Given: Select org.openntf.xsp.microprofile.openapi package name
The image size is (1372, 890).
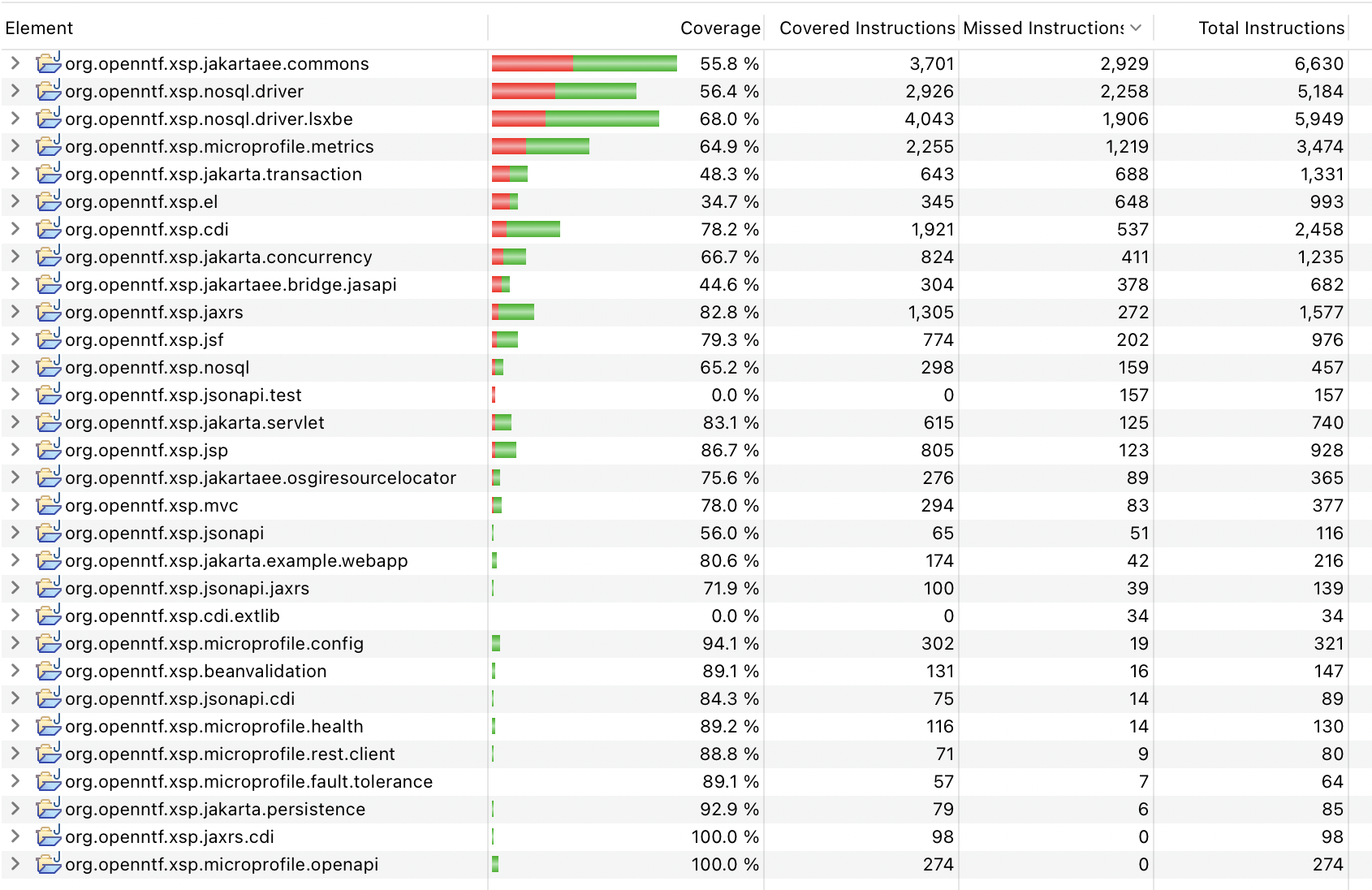Looking at the screenshot, I should click(x=222, y=864).
